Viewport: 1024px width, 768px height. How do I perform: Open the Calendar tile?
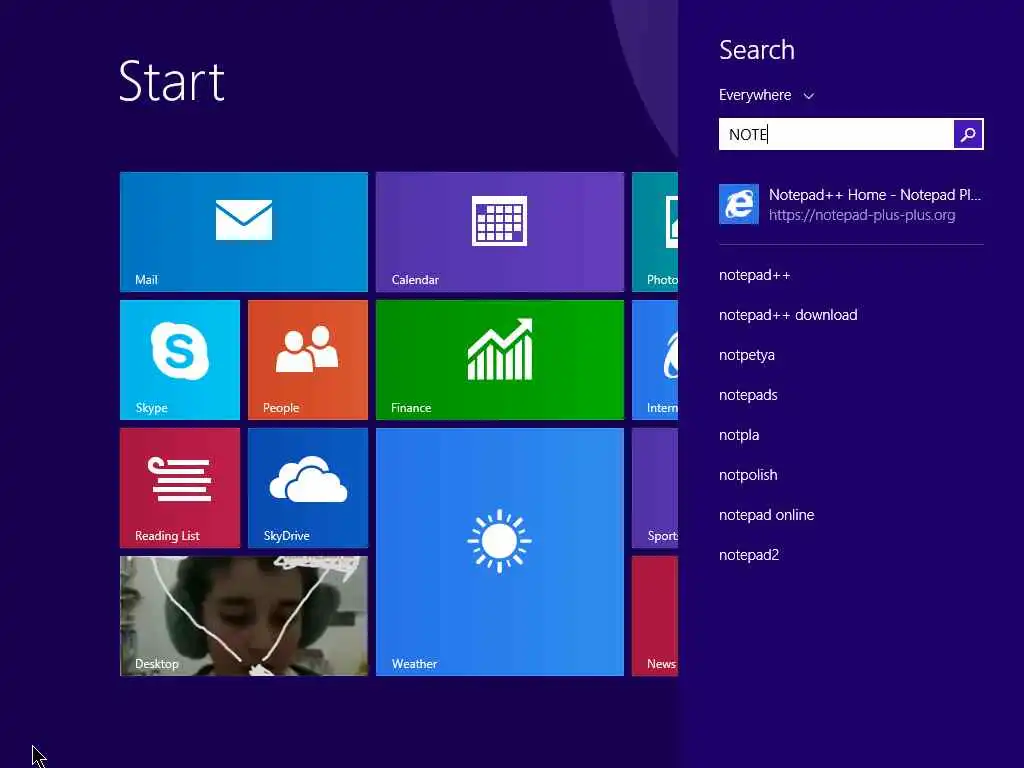coord(500,232)
